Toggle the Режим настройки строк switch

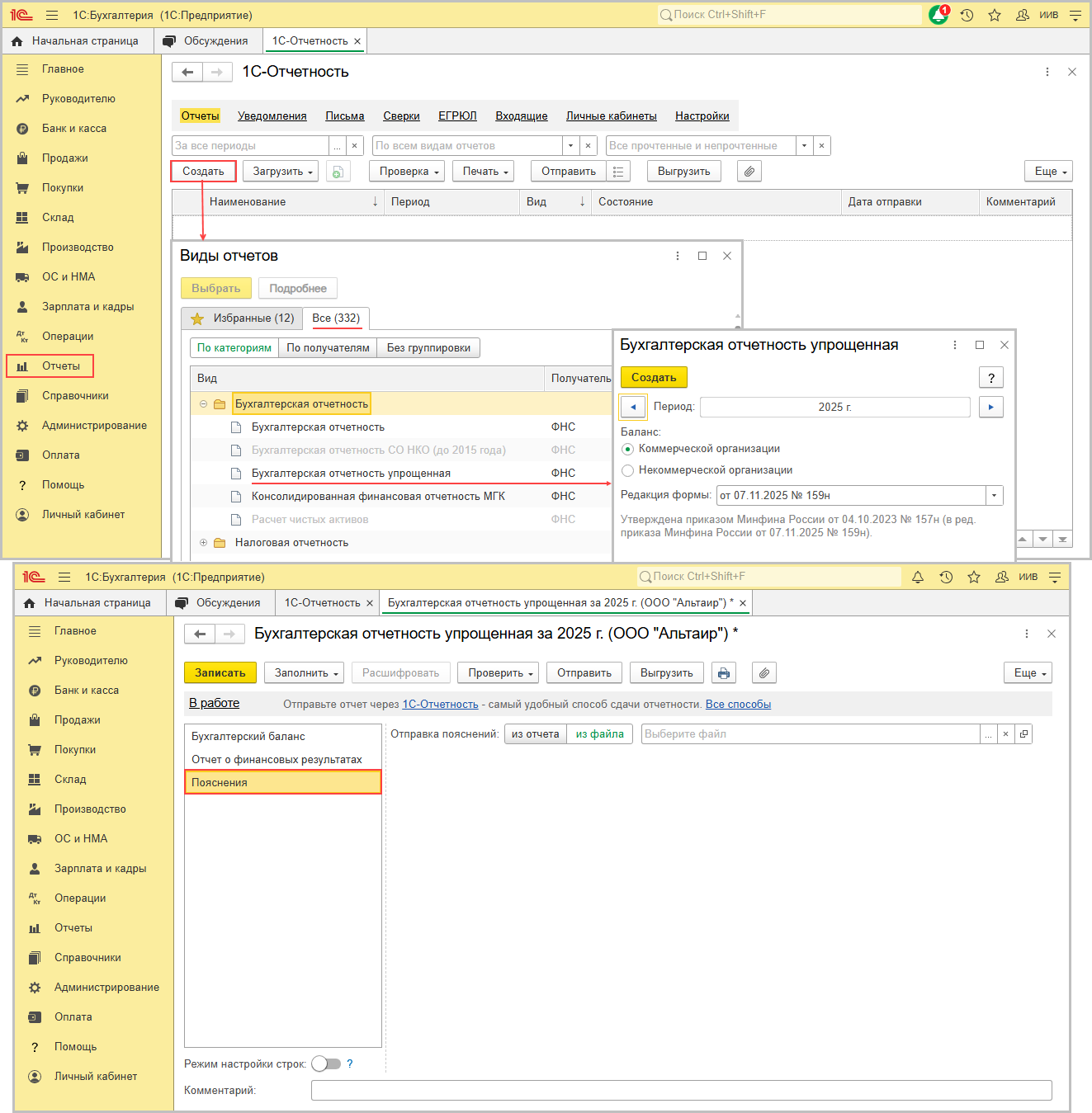tap(326, 1063)
